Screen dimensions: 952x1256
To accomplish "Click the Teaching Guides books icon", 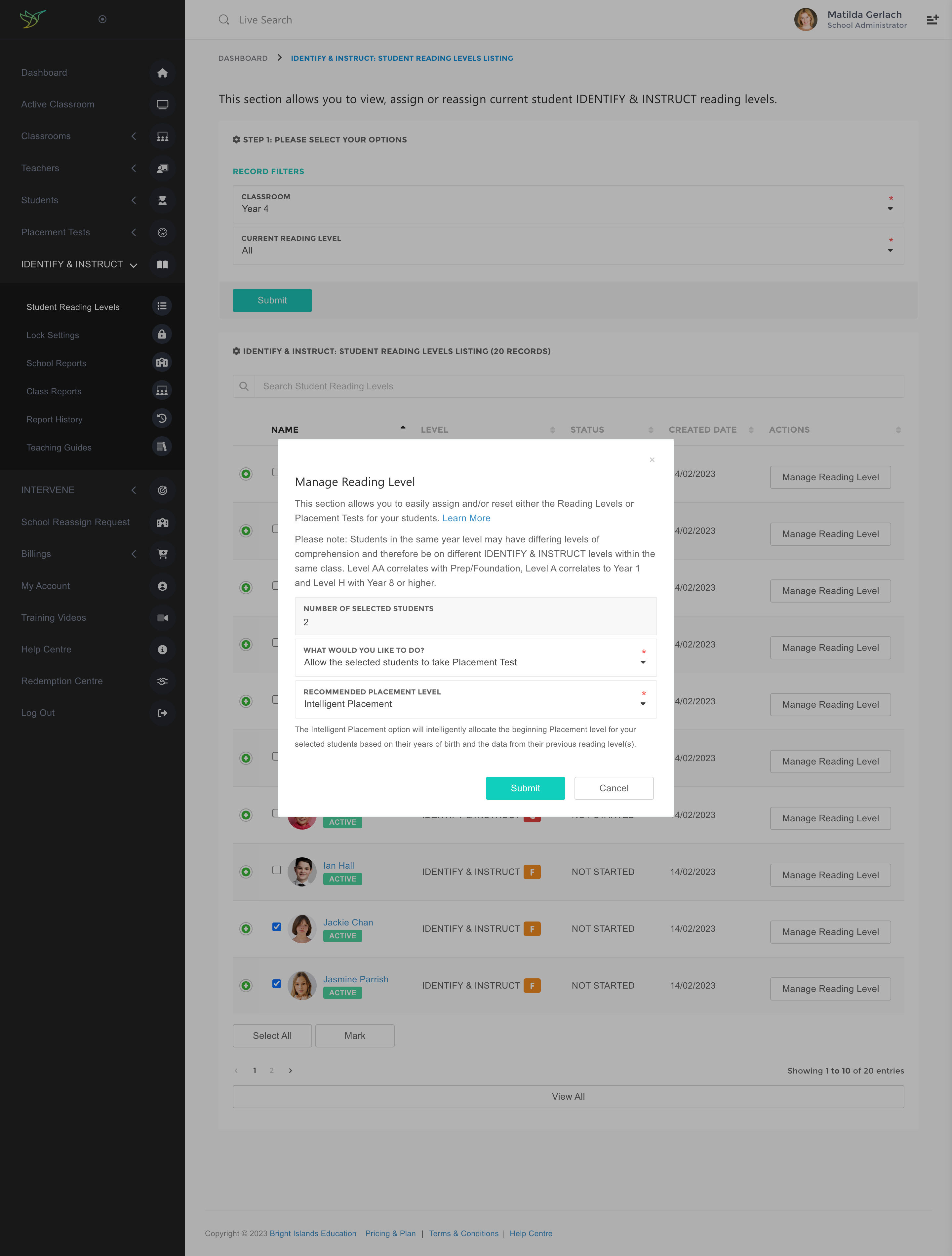I will point(162,447).
